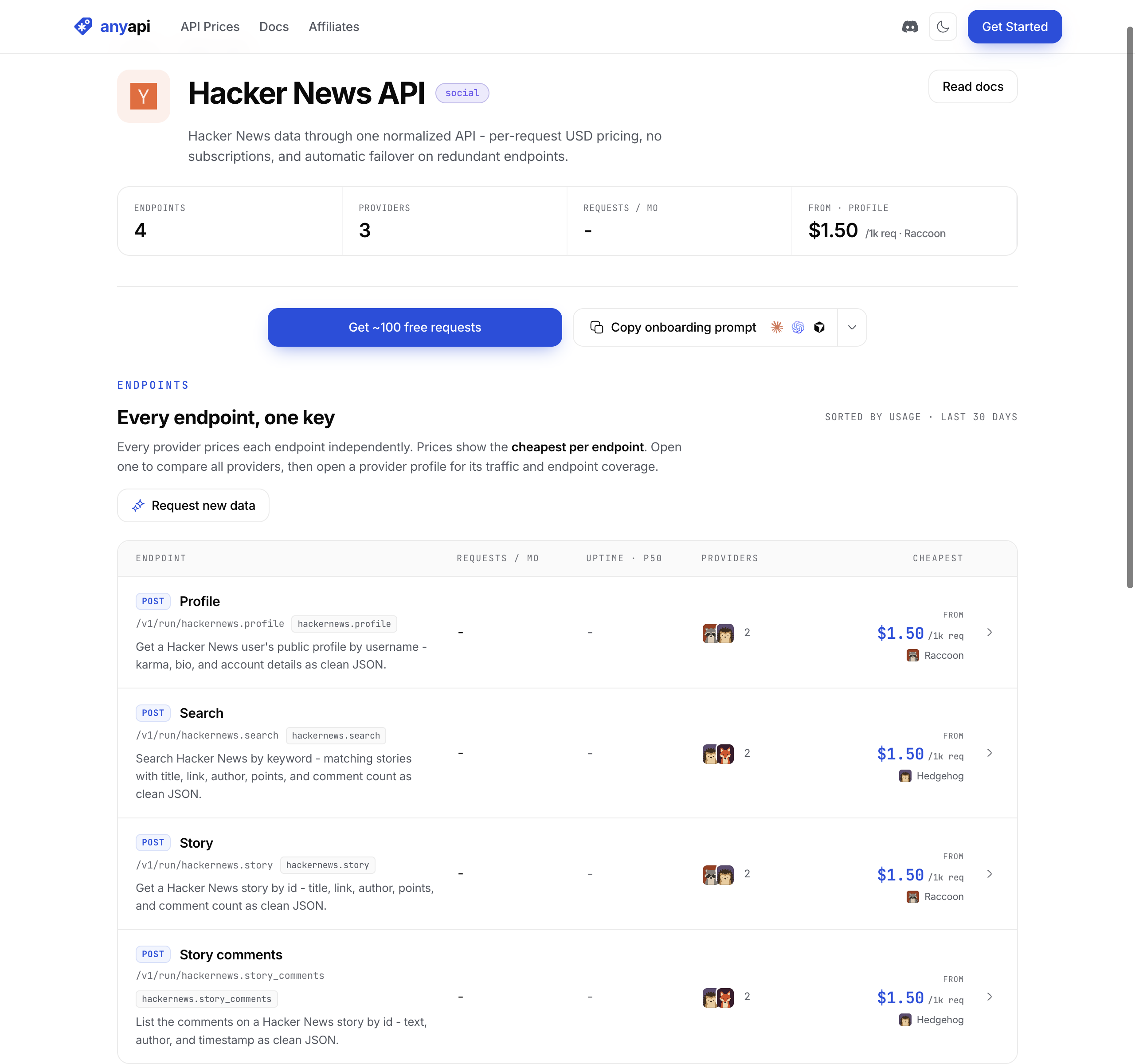Viewport: 1135px width, 1064px height.
Task: Click the black cube Cursor icon
Action: (x=819, y=327)
